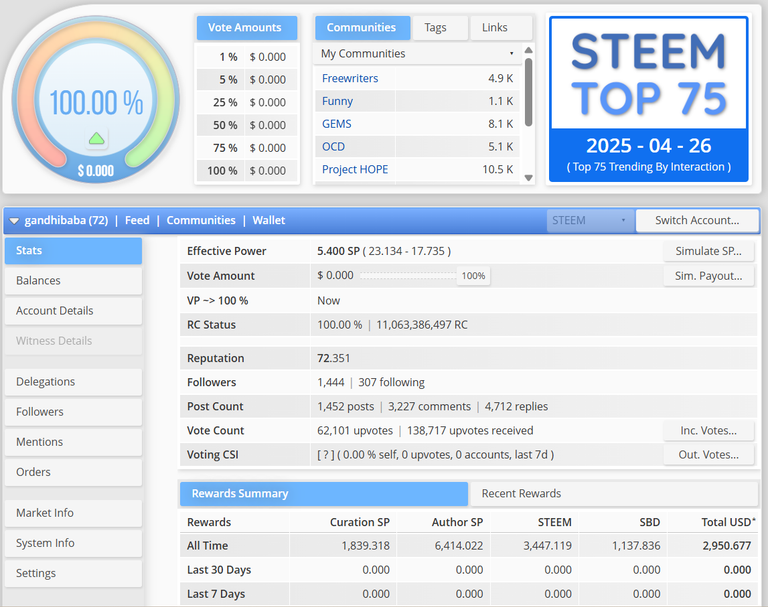Screen dimensions: 768x607
Task: Click the Reputation value 72.351
Action: [334, 359]
